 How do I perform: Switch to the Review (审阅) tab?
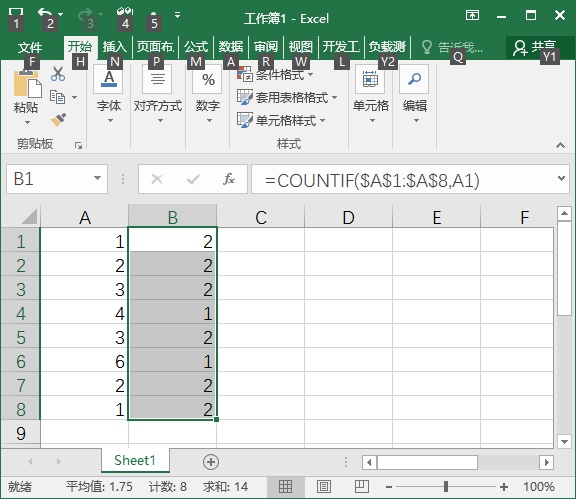tap(266, 47)
